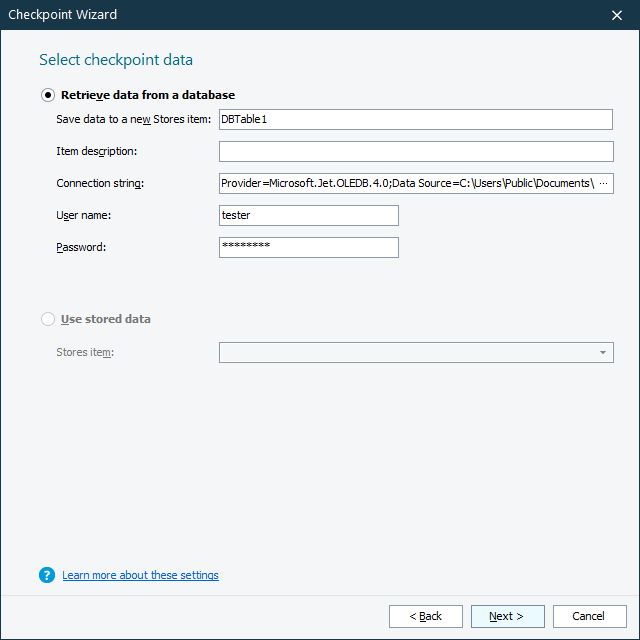Click the Select checkpoint data heading

click(116, 60)
